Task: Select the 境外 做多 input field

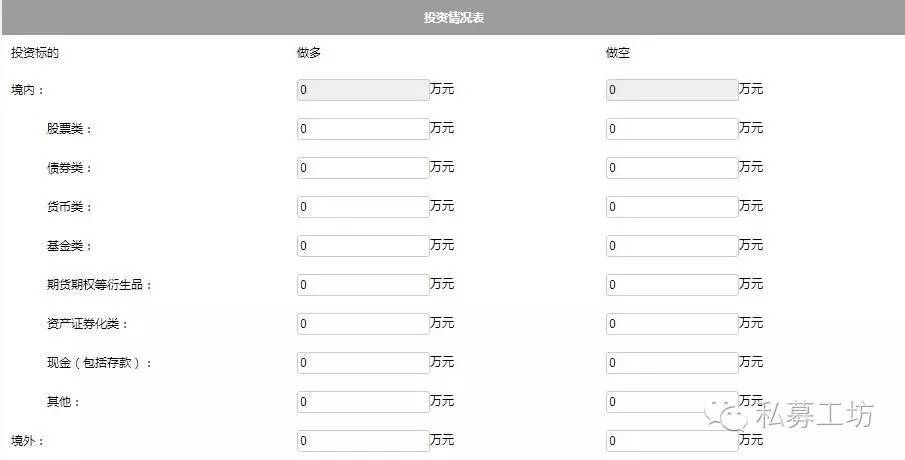Action: point(363,441)
